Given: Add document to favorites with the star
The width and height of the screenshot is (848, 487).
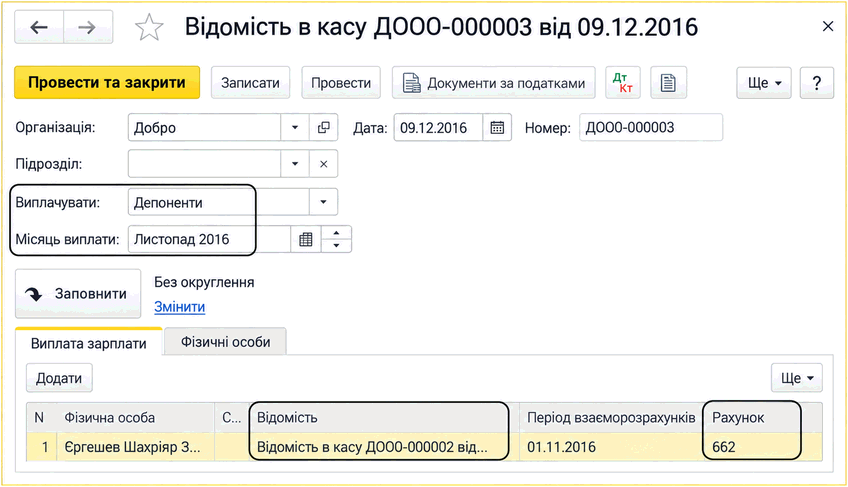Looking at the screenshot, I should click(x=149, y=28).
